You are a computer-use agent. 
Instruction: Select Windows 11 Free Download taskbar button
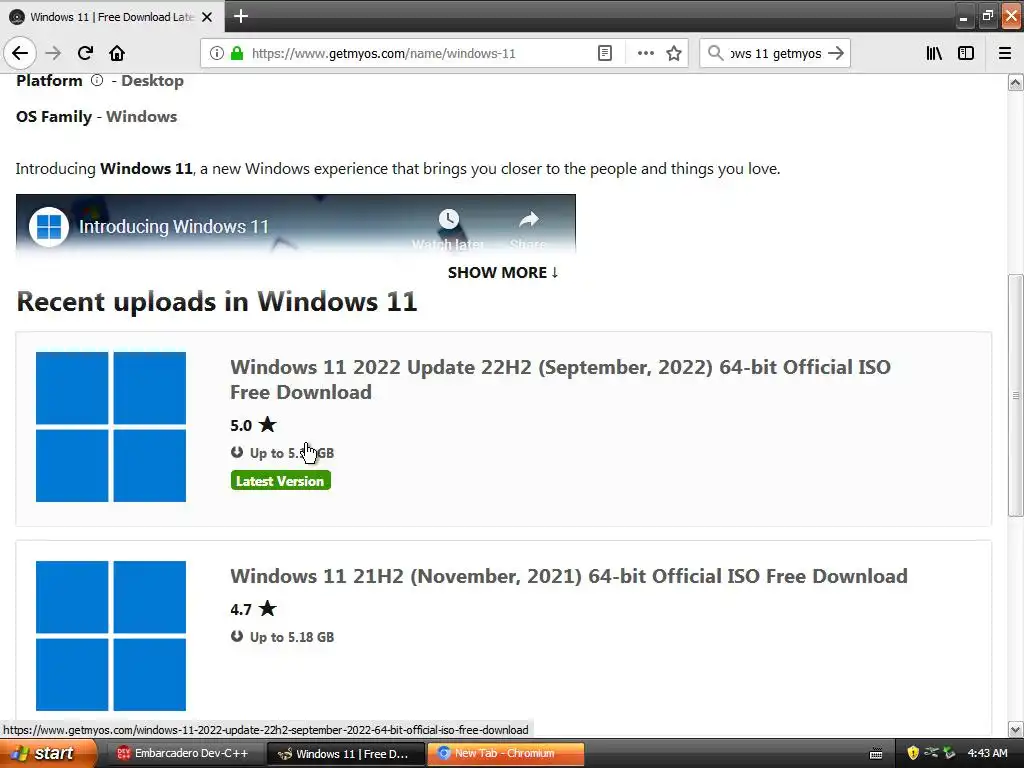click(x=346, y=754)
